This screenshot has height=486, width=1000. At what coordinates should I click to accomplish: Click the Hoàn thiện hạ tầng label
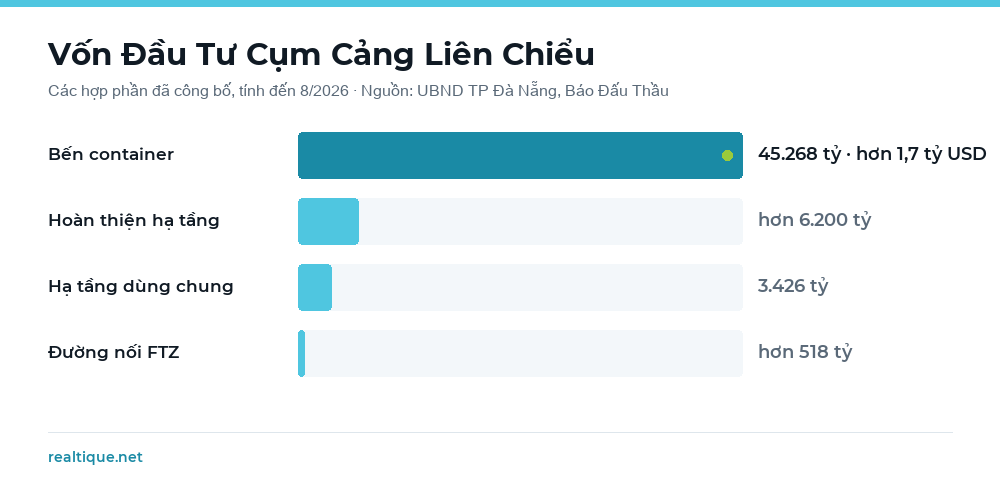tap(134, 221)
